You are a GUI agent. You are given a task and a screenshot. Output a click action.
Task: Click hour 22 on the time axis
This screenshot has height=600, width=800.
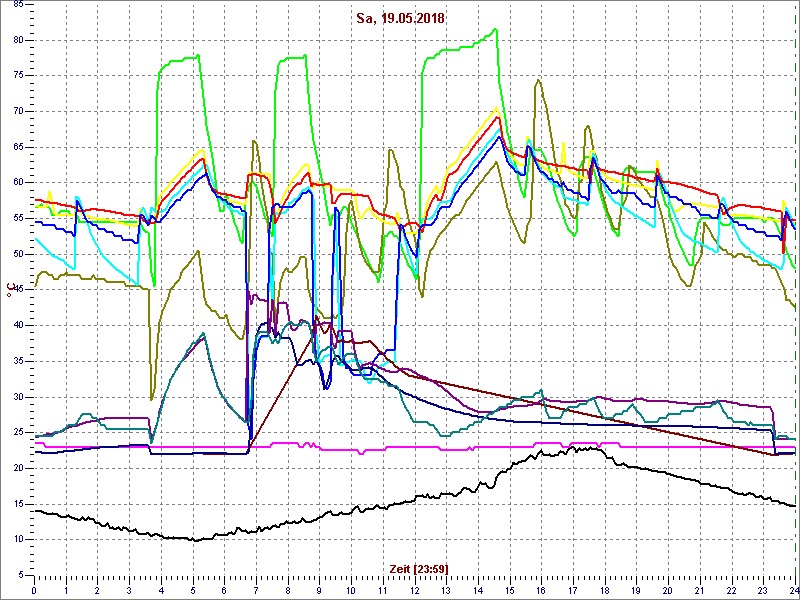[x=731, y=590]
